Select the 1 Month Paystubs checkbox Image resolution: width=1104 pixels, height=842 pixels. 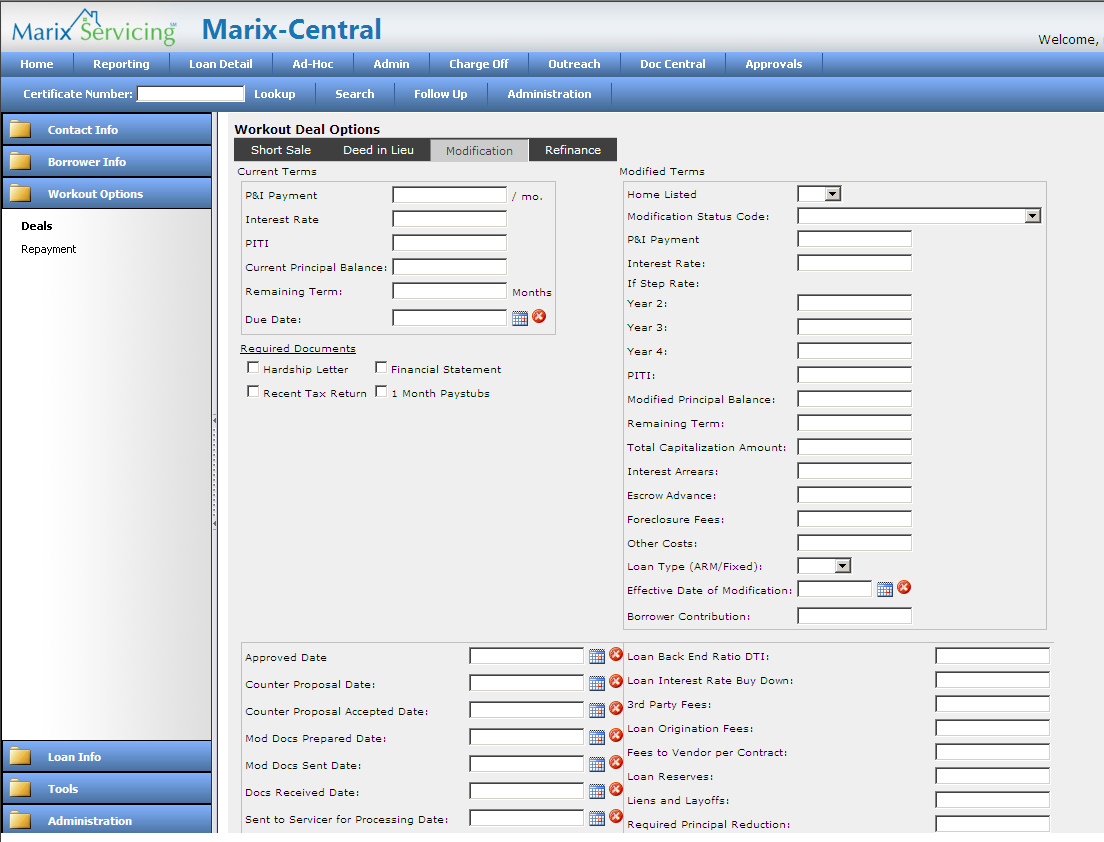381,391
